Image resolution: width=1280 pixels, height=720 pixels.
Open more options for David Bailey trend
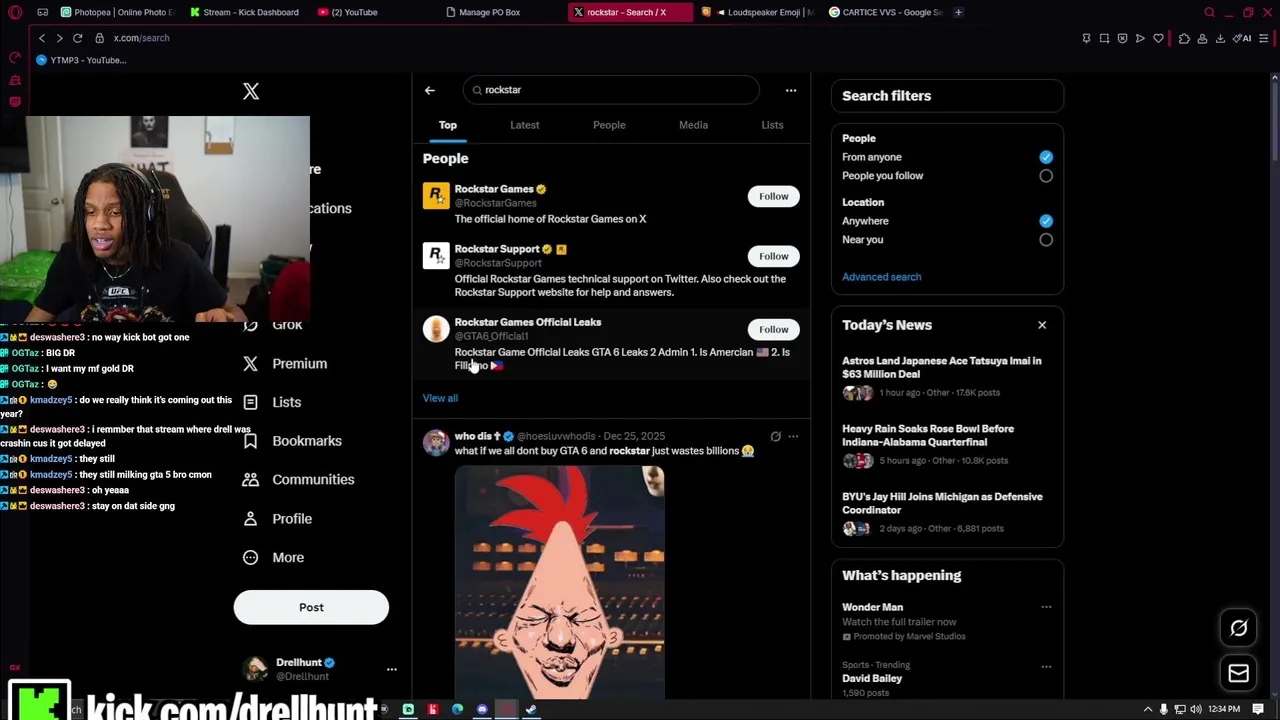click(1046, 666)
